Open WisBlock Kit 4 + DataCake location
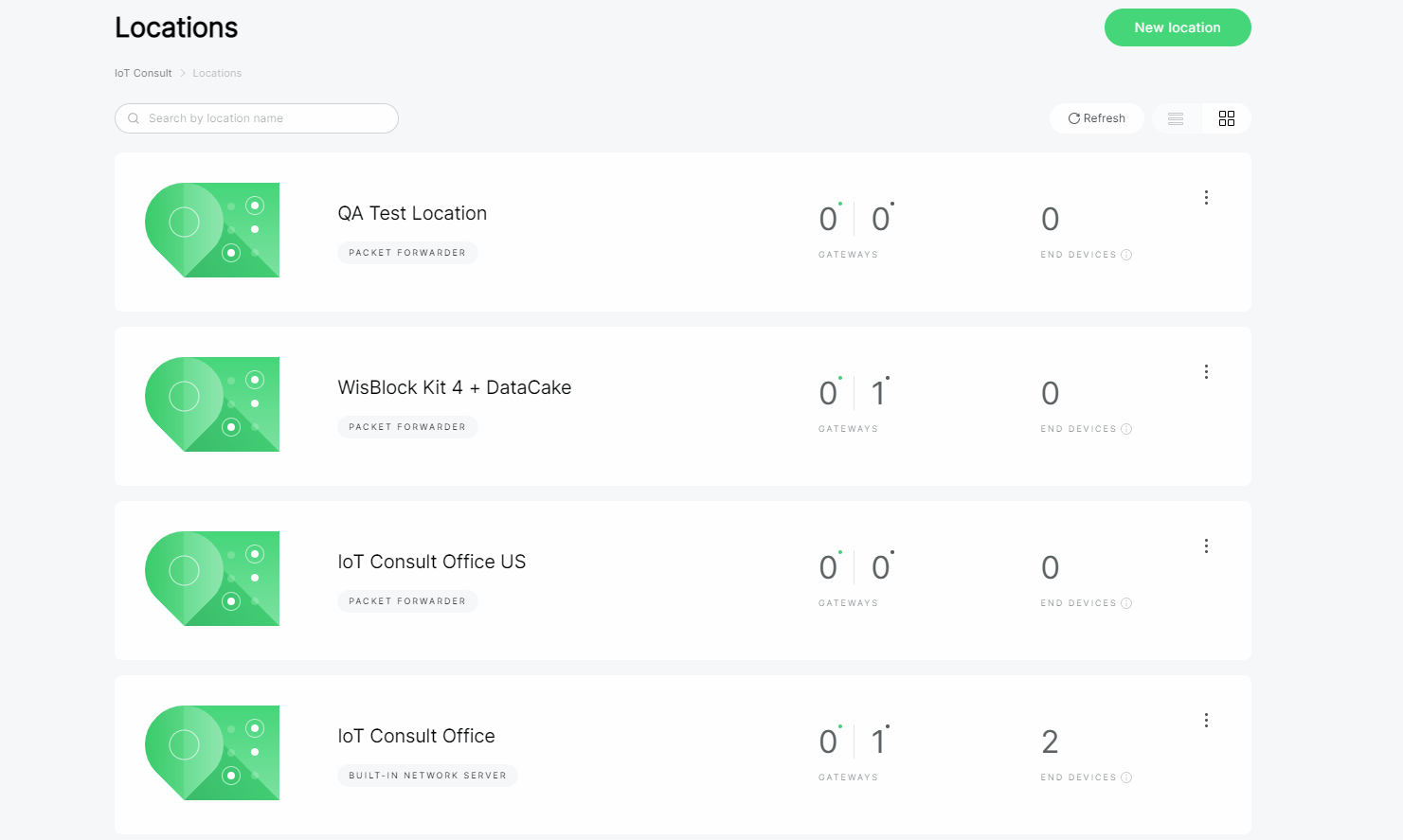This screenshot has height=840, width=1403. 454,387
